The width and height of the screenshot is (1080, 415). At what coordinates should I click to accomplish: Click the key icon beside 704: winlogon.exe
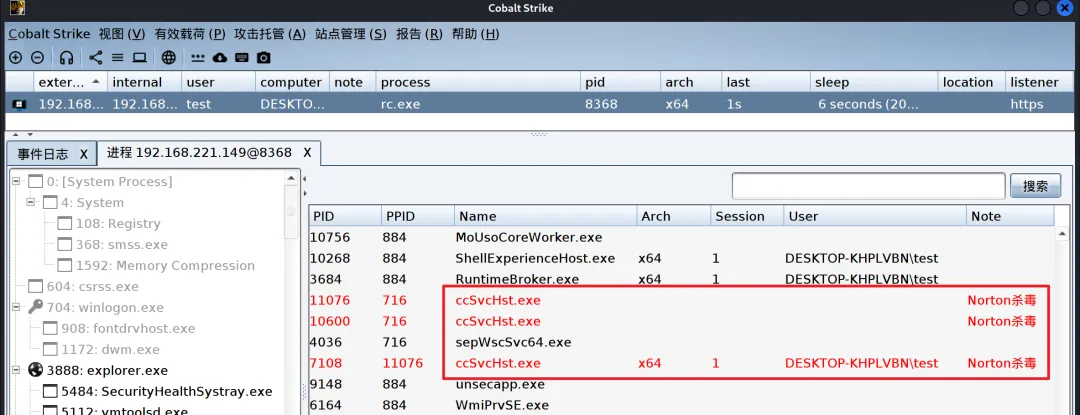(x=36, y=308)
